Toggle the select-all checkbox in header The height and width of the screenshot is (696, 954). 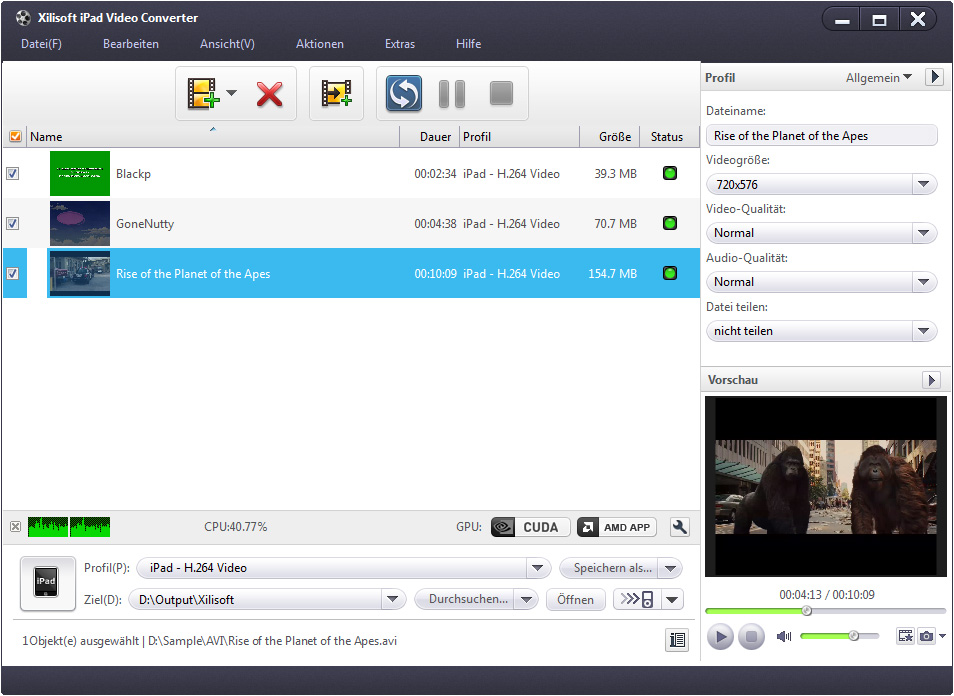[15, 136]
